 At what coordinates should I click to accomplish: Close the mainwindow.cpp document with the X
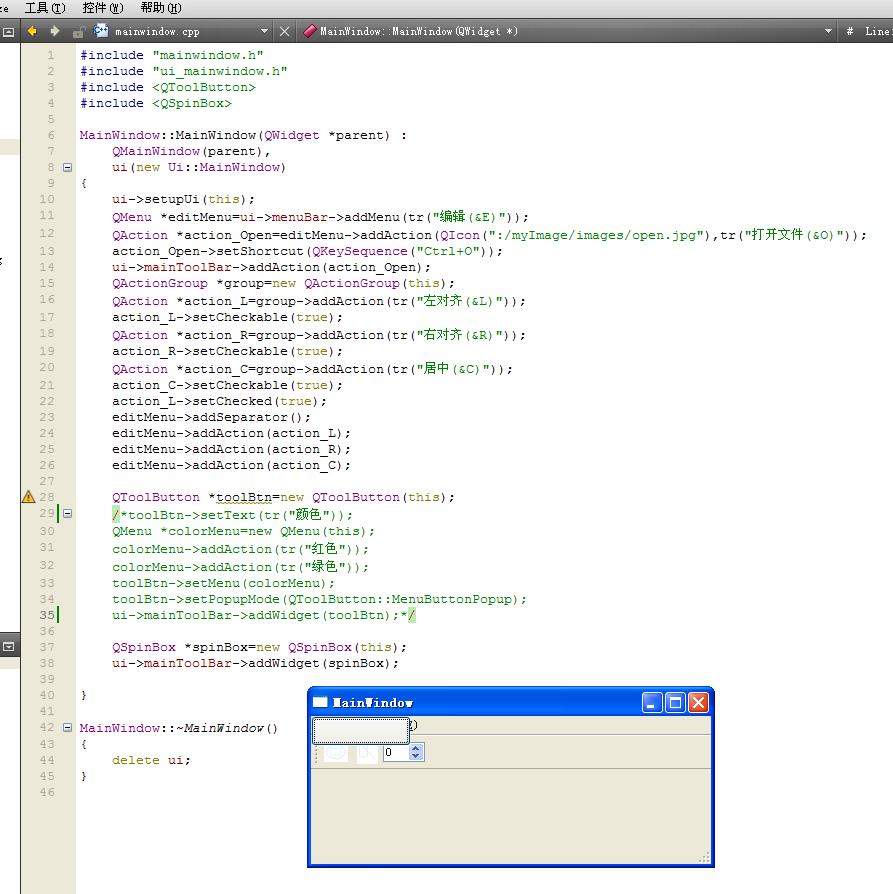click(285, 32)
